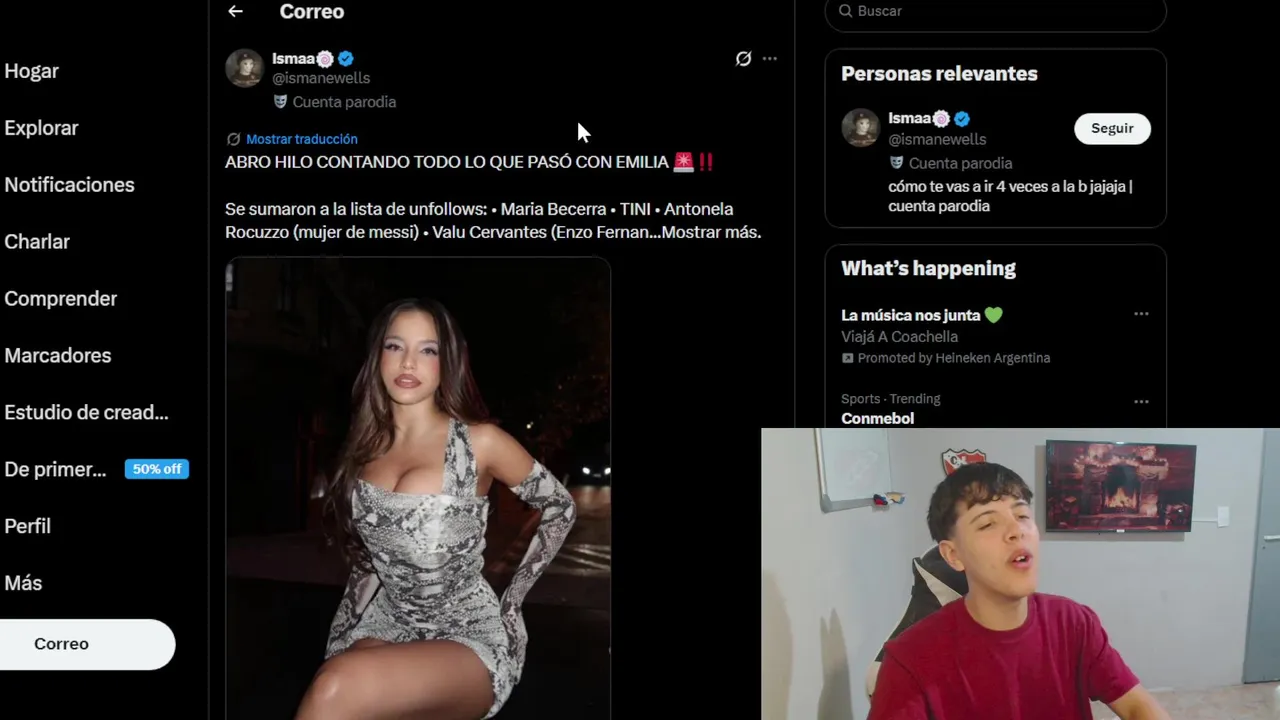This screenshot has width=1280, height=720.
Task: Click the Mostrar traducción link
Action: click(301, 139)
